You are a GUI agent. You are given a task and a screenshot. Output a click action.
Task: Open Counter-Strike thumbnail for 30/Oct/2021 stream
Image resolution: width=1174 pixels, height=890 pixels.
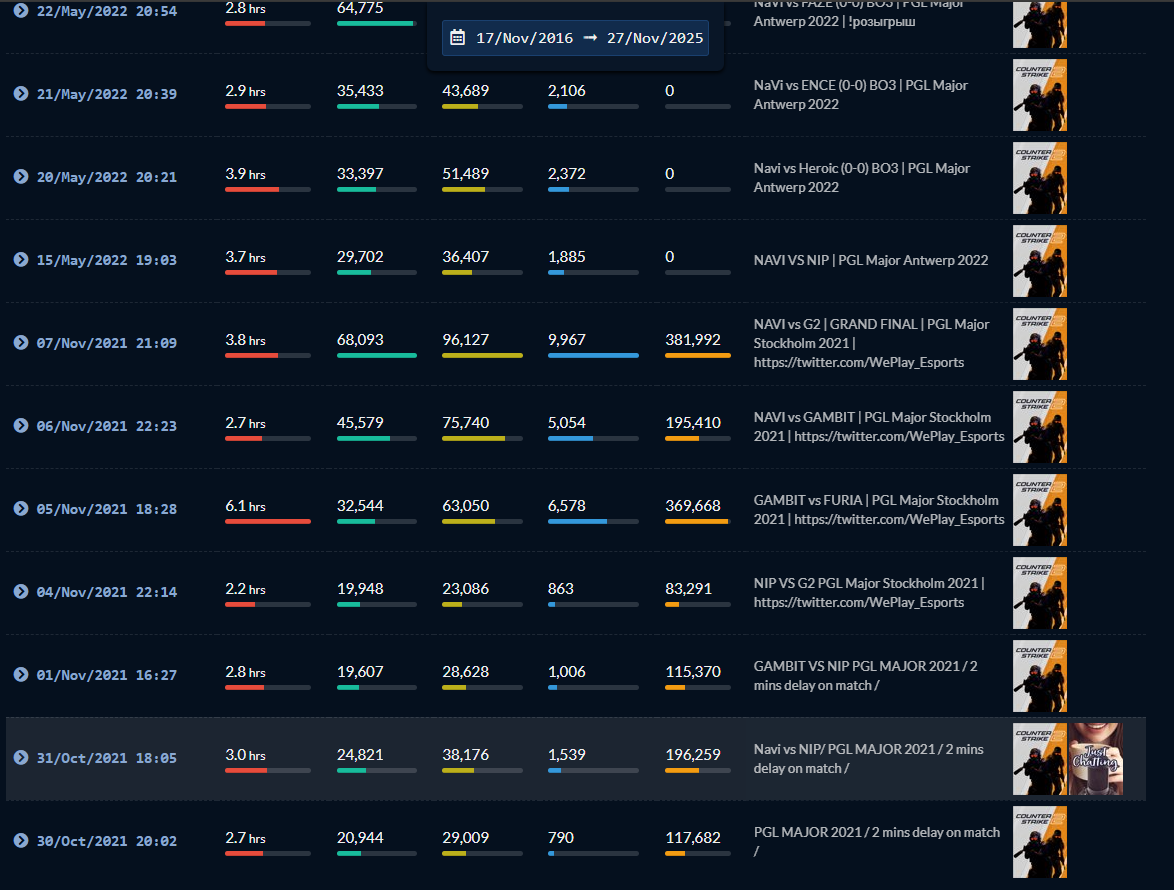coord(1039,842)
